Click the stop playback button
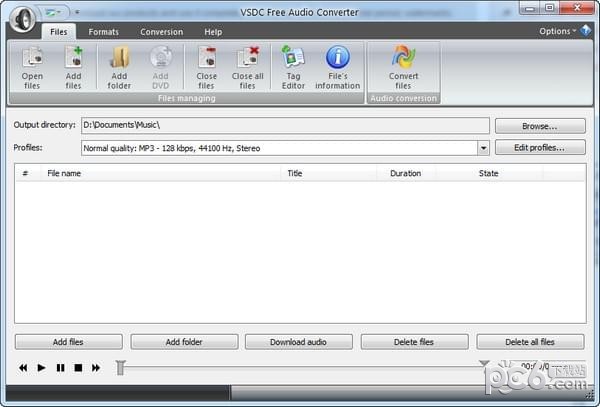 coord(78,368)
